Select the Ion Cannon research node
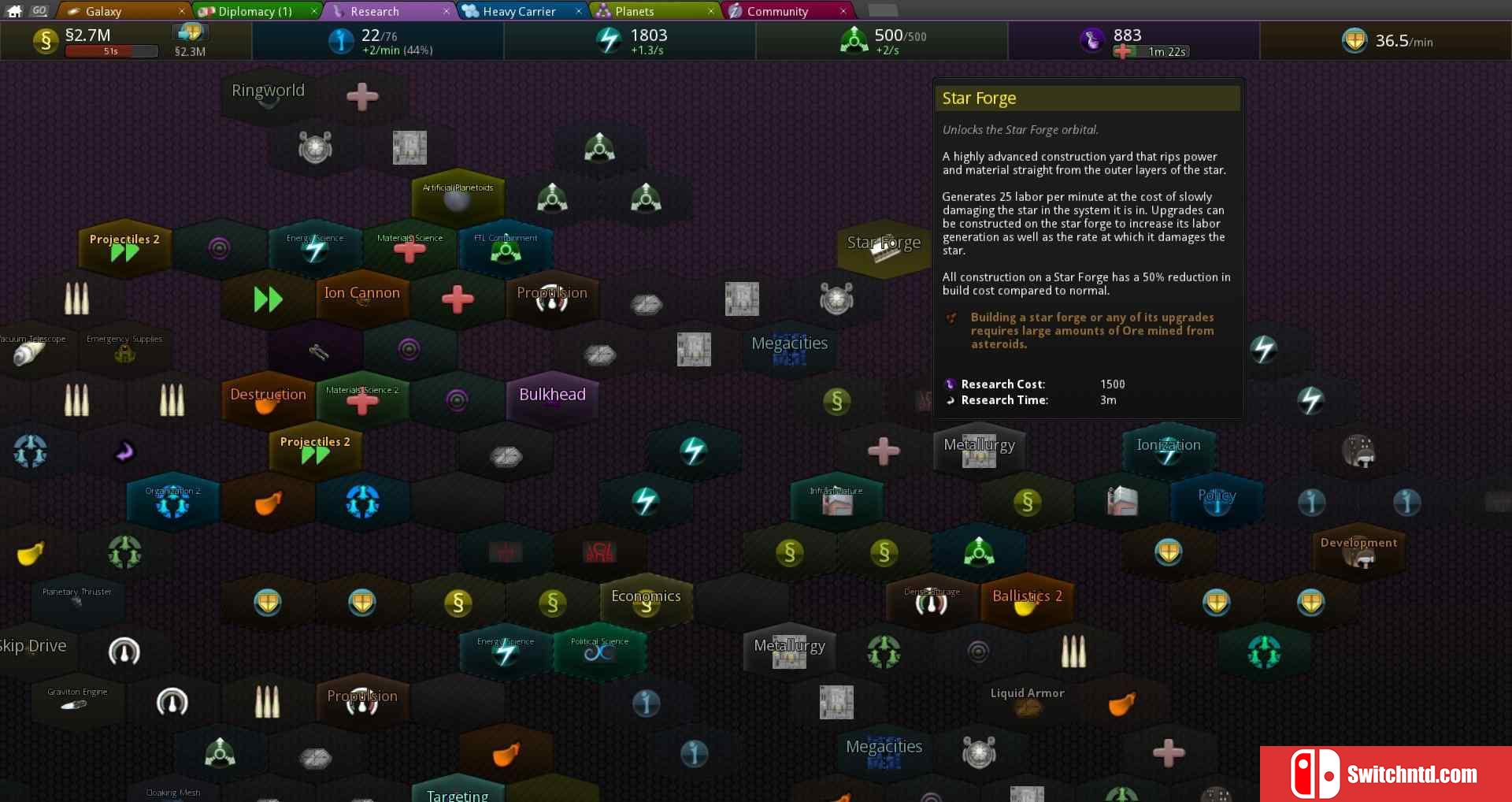Image resolution: width=1512 pixels, height=802 pixels. (362, 298)
